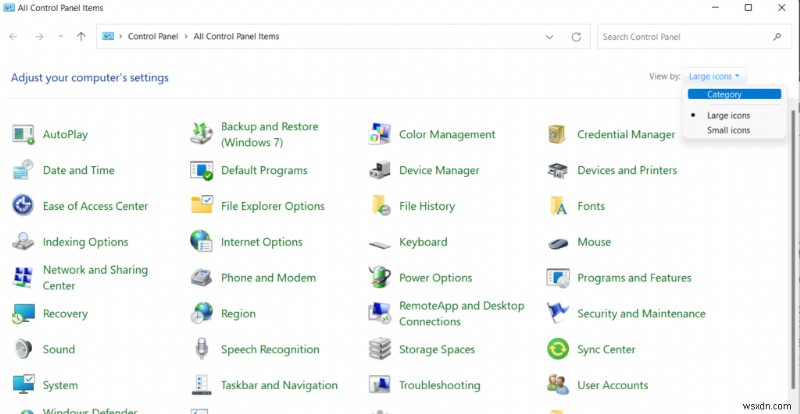The height and width of the screenshot is (414, 800).
Task: Open the Date and Time calendar icon
Action: tap(23, 170)
